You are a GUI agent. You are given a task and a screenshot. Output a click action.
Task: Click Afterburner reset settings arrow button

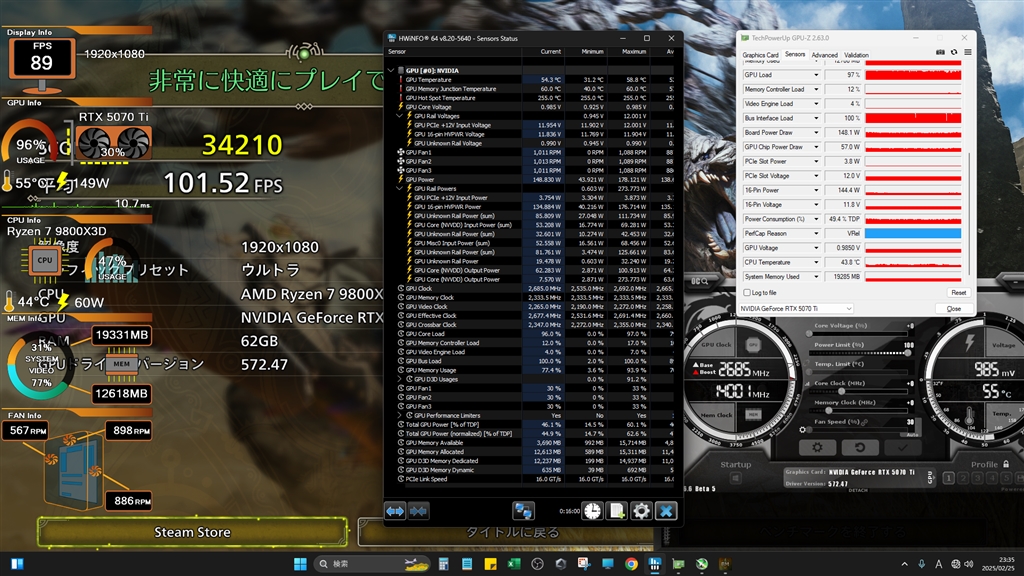point(859,447)
